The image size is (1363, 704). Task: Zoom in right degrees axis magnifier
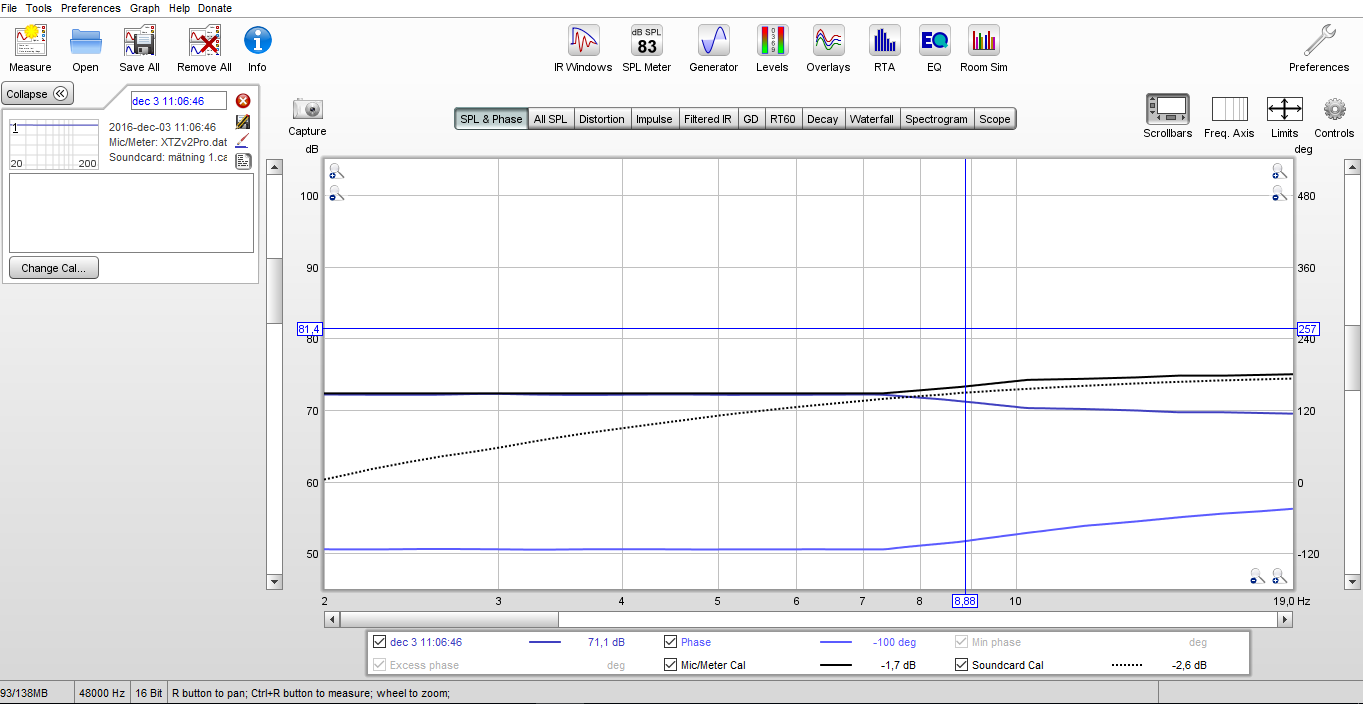coord(1279,171)
